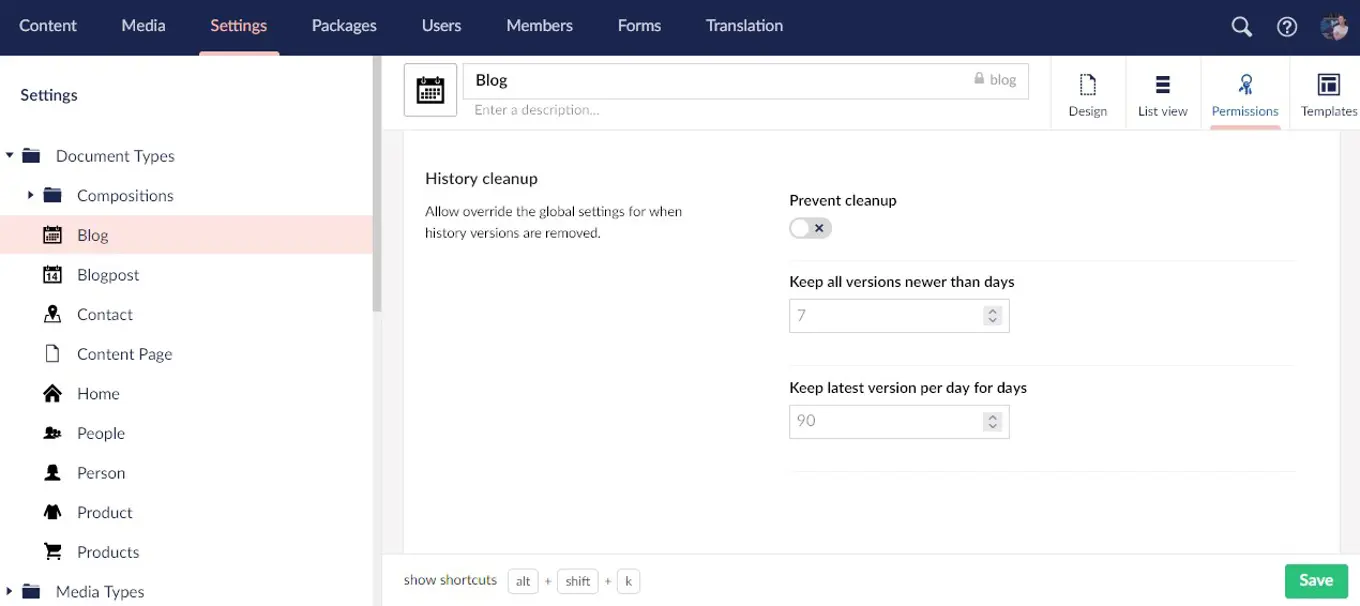Switch to the List view tab
The width and height of the screenshot is (1360, 606).
[1162, 93]
